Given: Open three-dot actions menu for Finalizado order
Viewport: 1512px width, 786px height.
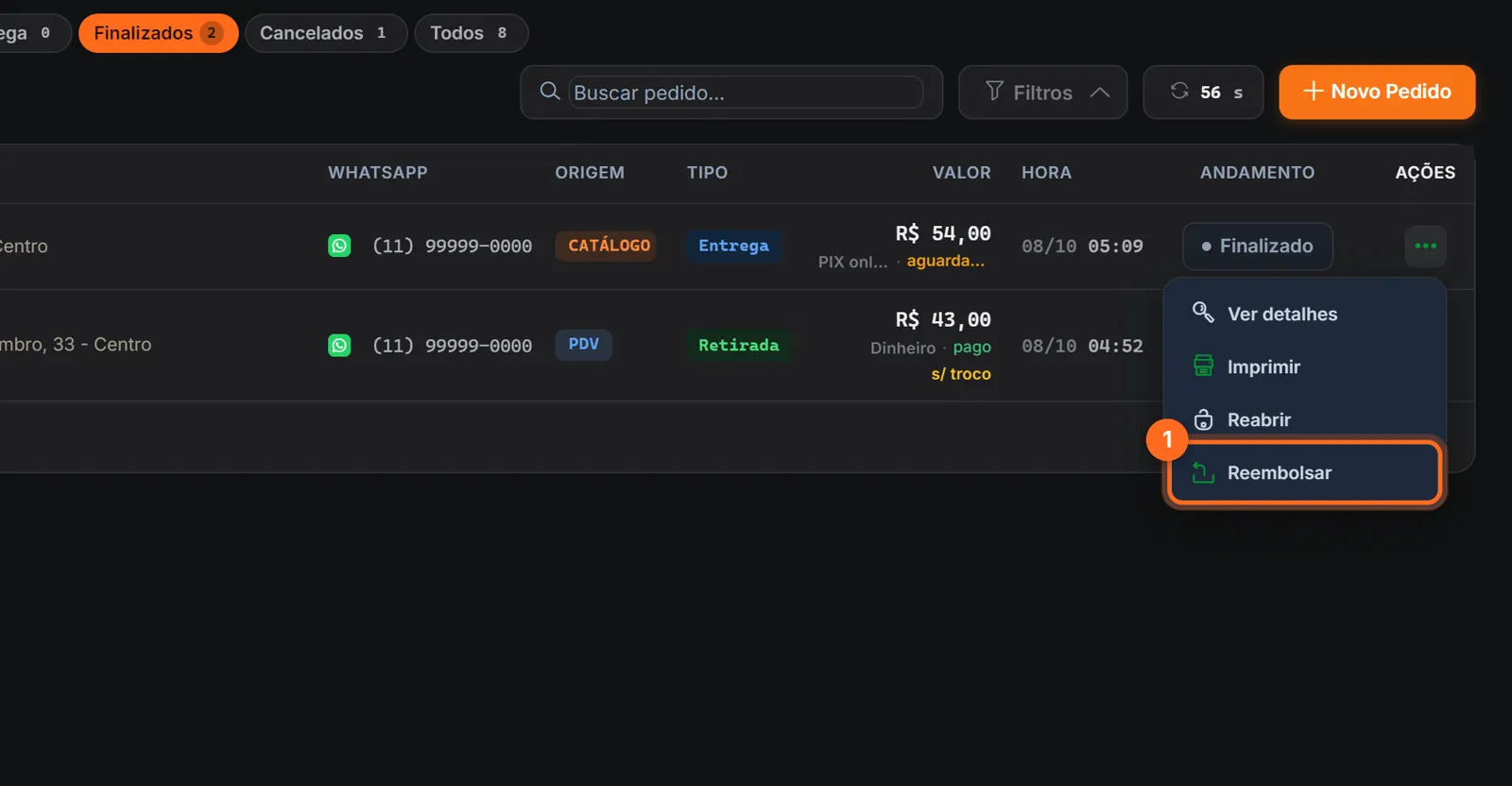Looking at the screenshot, I should tap(1425, 246).
